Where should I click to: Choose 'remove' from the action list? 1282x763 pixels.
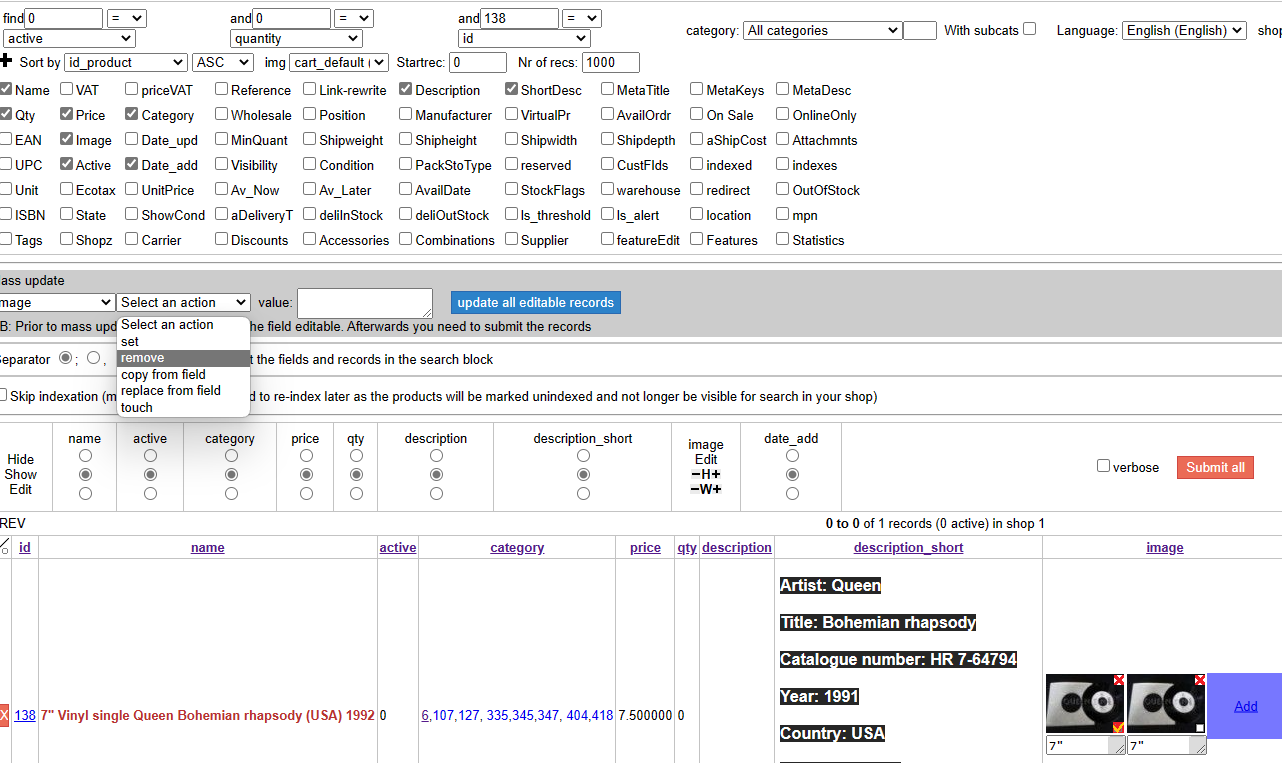183,358
